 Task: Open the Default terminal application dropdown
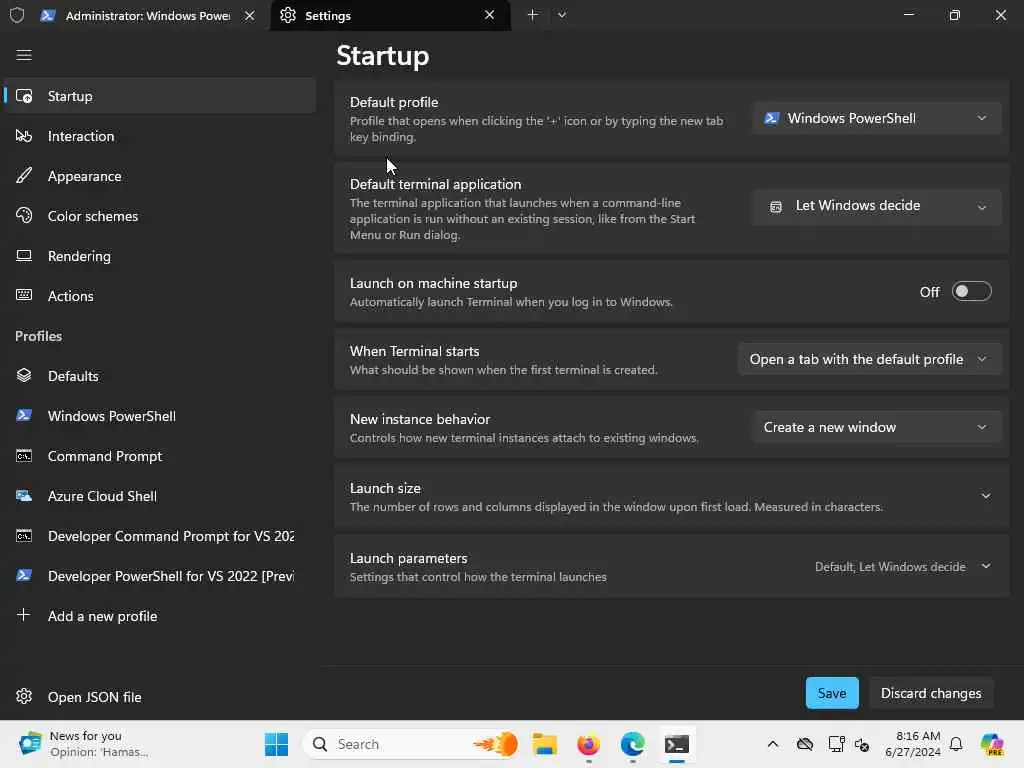876,206
